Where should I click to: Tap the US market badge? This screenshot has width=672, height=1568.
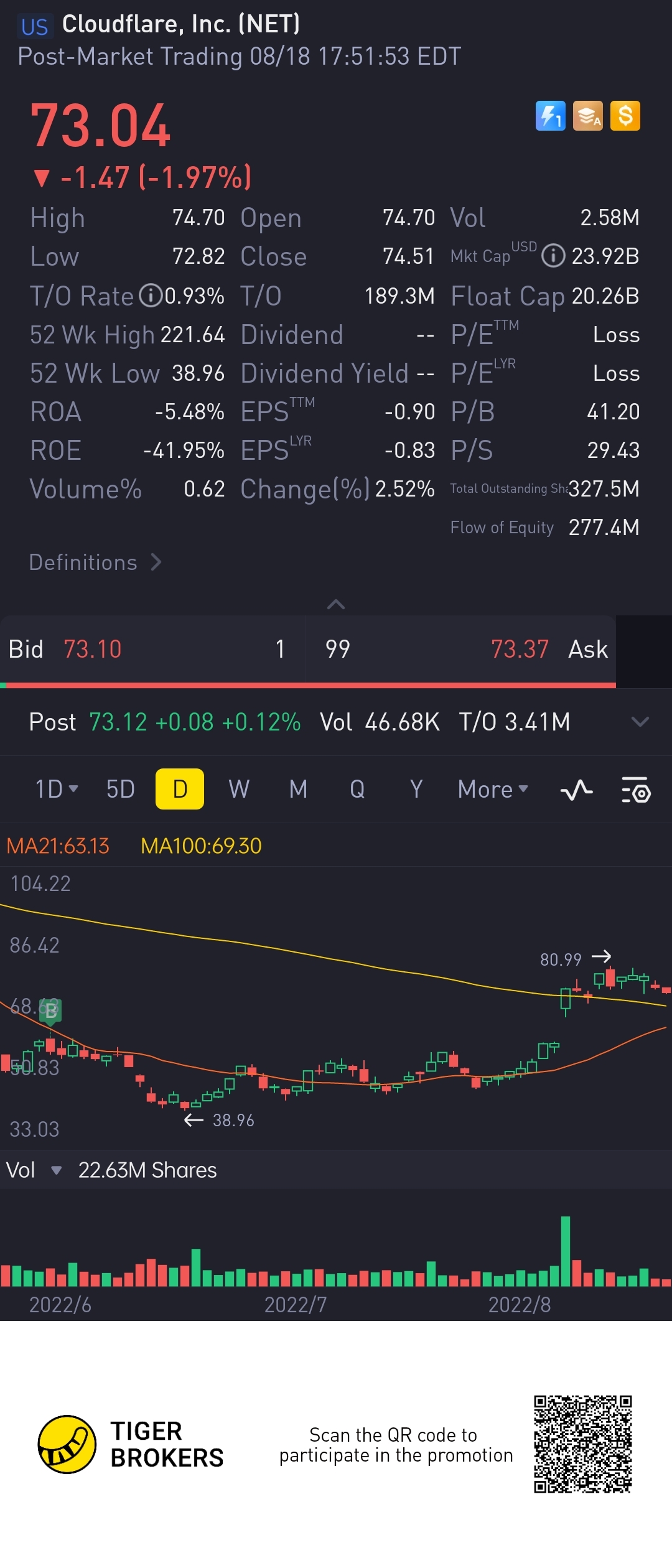[x=34, y=27]
